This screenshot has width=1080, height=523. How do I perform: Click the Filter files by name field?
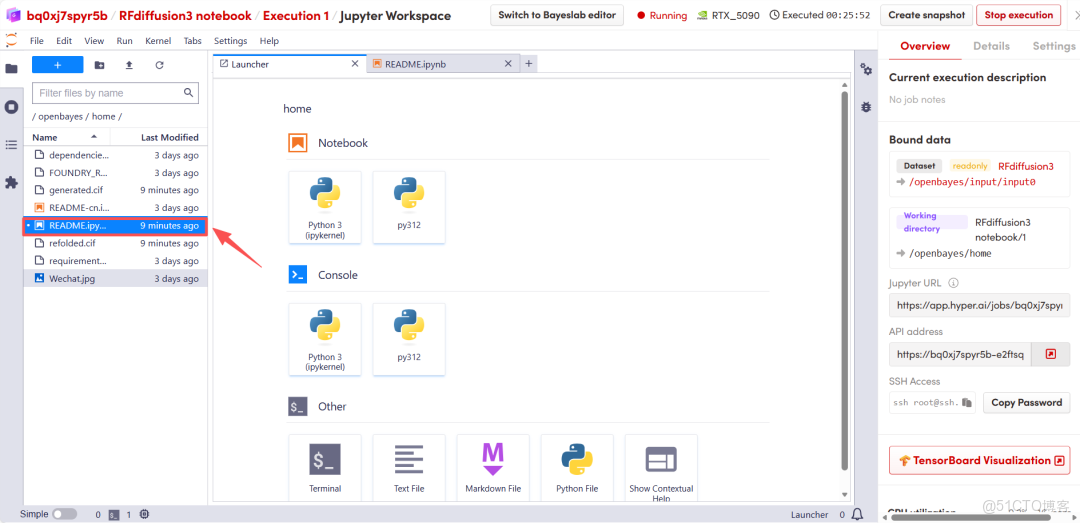115,93
